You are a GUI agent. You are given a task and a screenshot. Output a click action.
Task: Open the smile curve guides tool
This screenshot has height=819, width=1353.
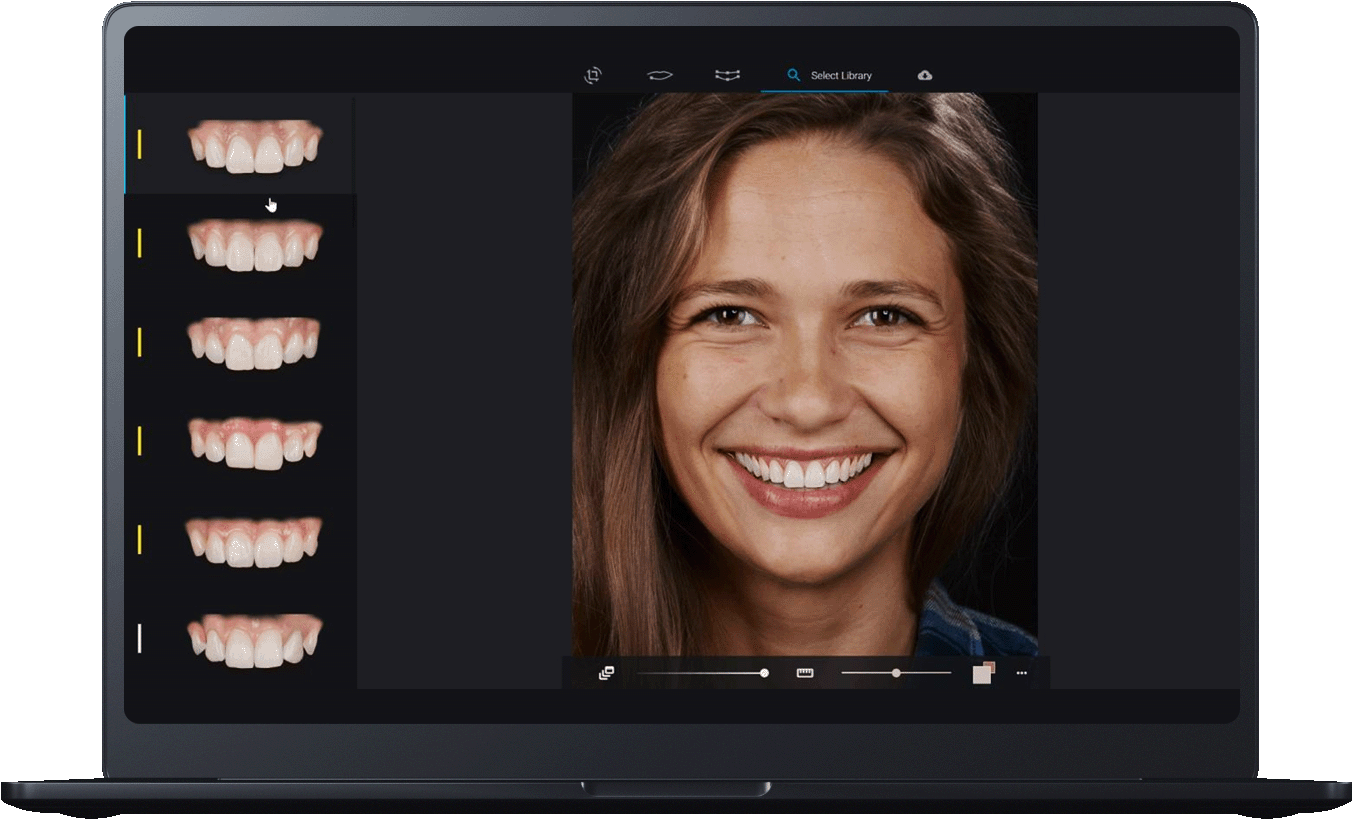point(727,76)
